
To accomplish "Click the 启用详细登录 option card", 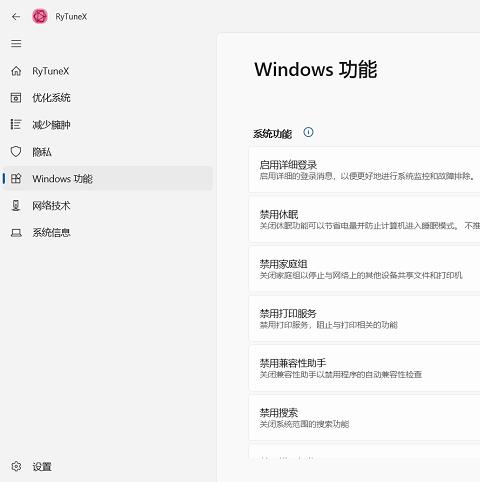I will coord(364,170).
